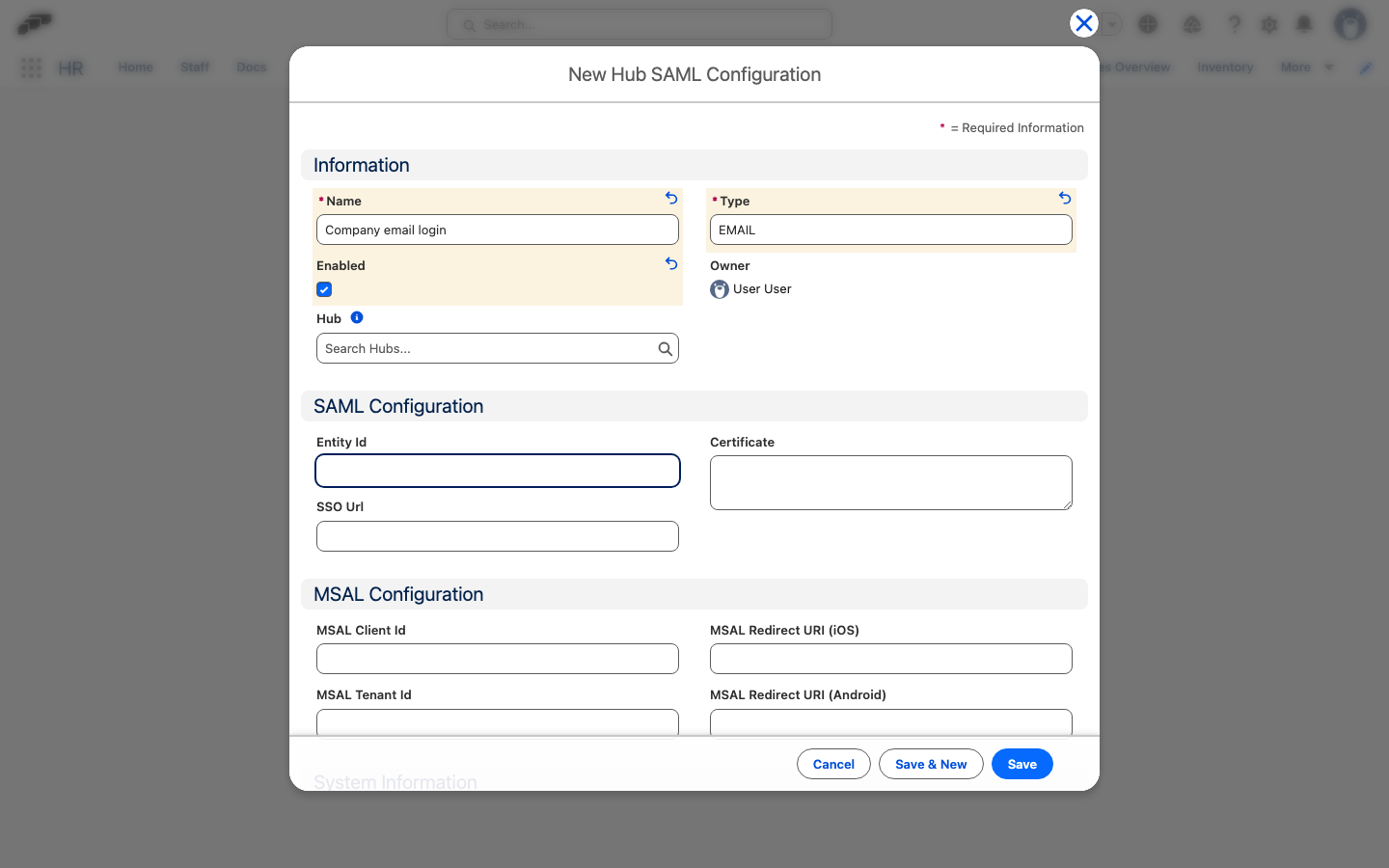The width and height of the screenshot is (1389, 868).
Task: Uncheck the Enabled checkbox
Action: tap(324, 289)
